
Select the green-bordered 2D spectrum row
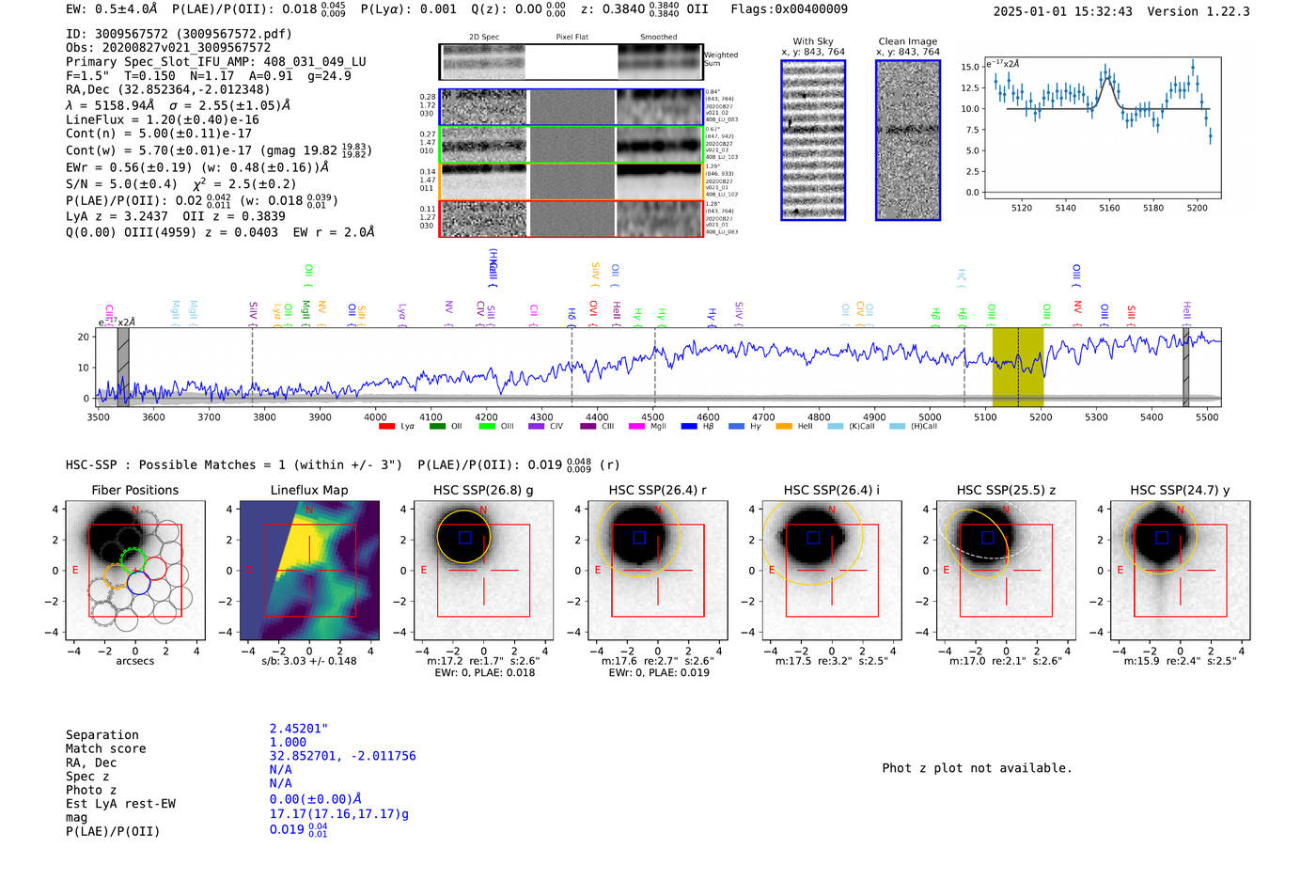571,144
